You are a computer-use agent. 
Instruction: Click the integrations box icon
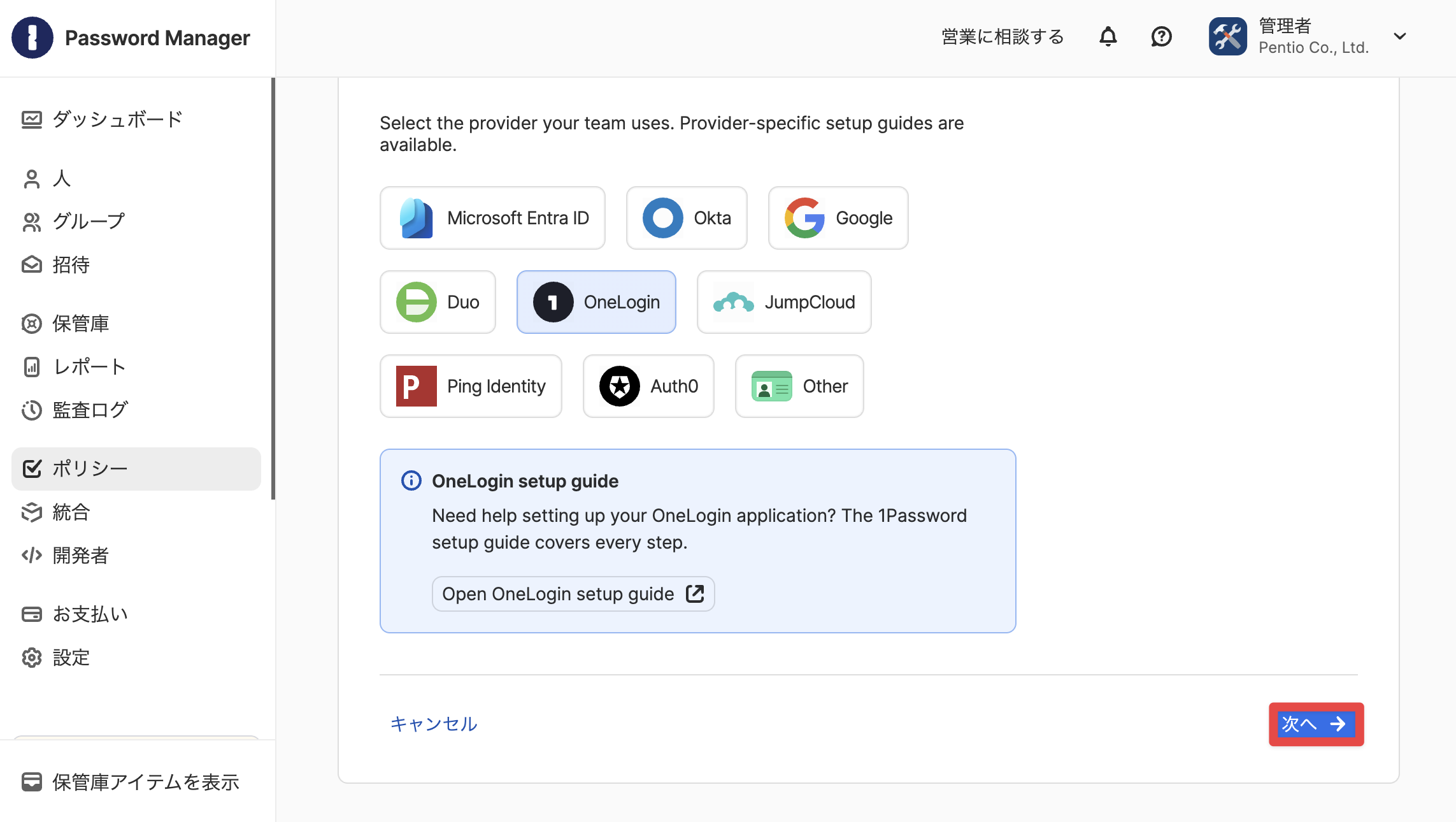32,512
